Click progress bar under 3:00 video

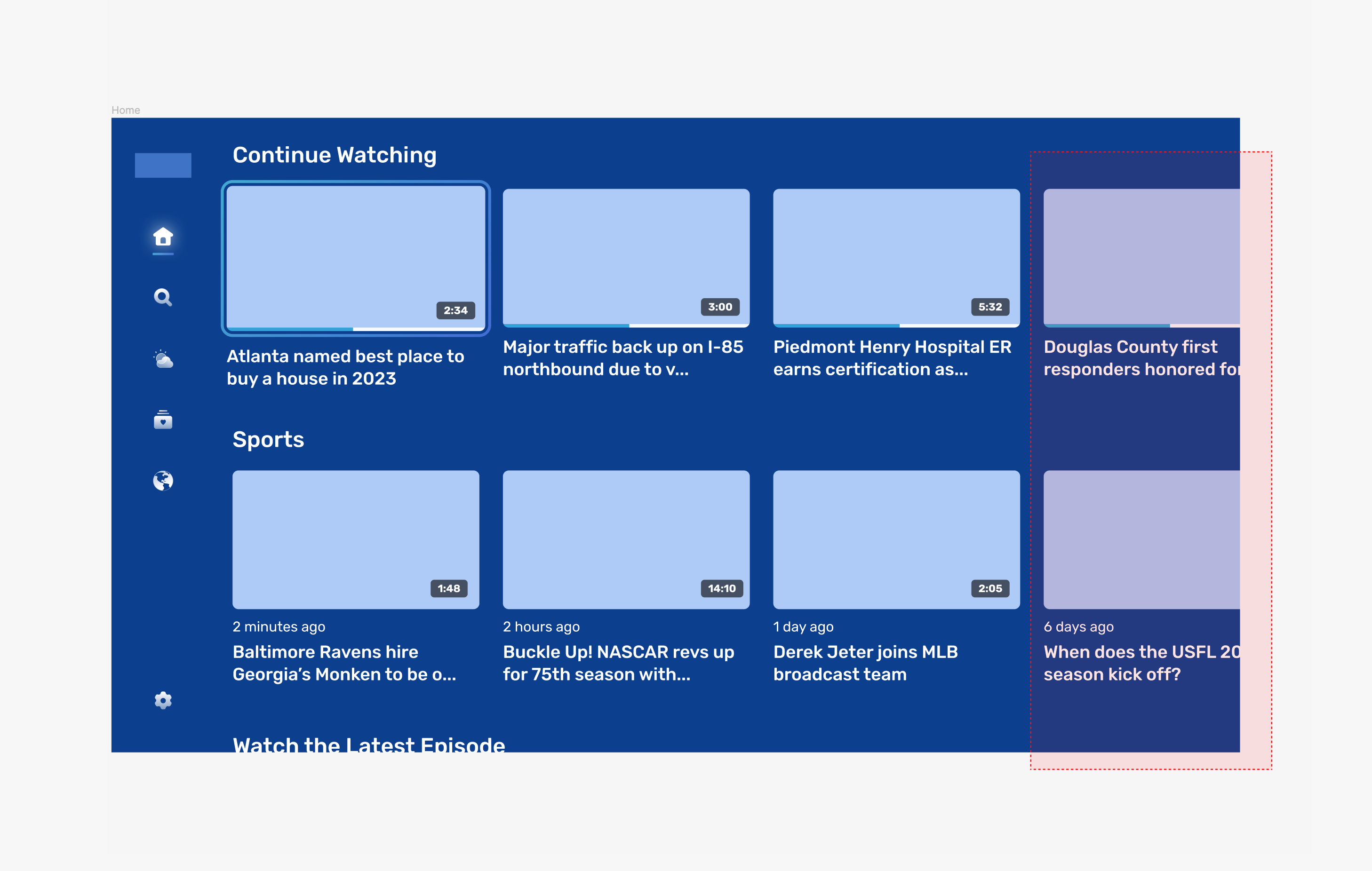(626, 326)
